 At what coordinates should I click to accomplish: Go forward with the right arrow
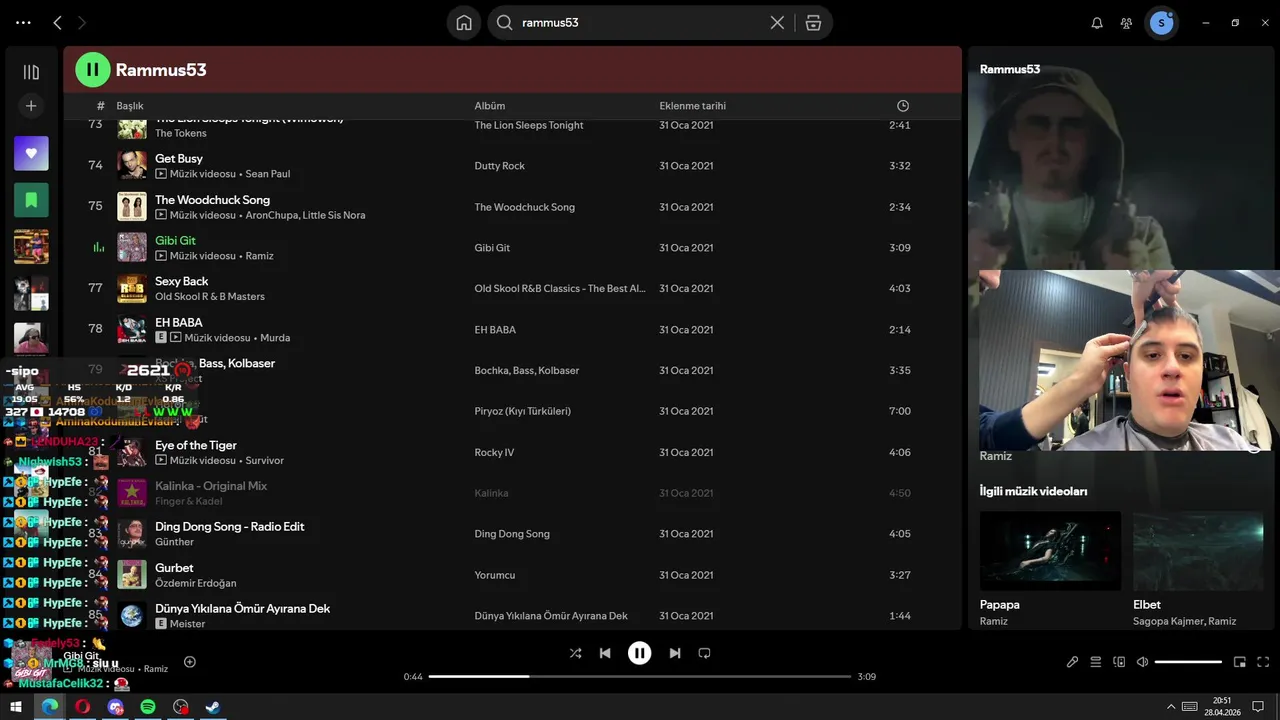pyautogui.click(x=82, y=22)
